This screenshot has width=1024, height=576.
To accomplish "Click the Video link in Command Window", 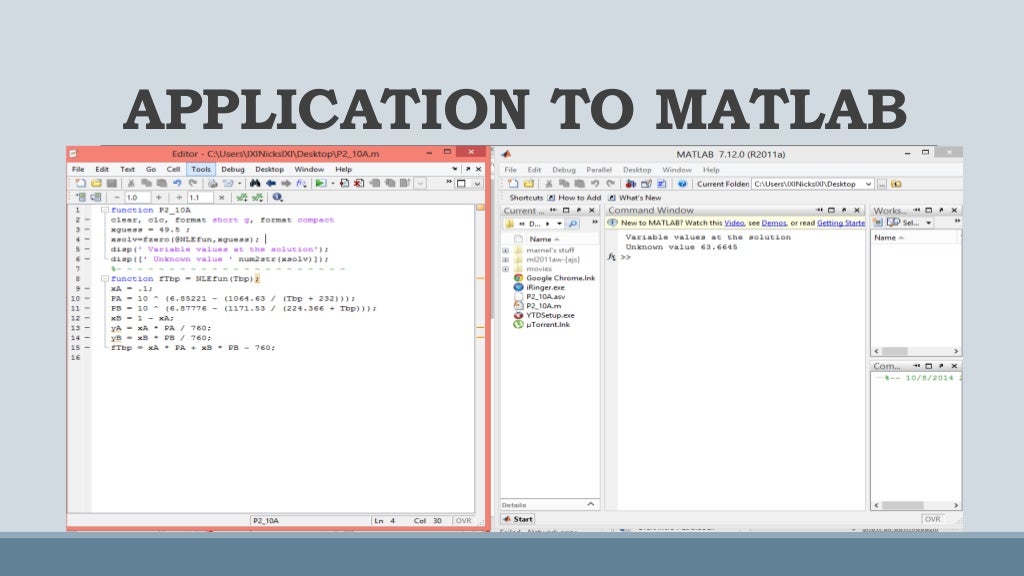I will click(734, 223).
